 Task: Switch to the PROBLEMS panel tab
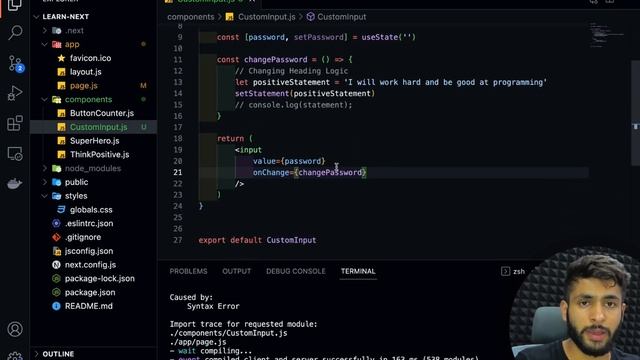pyautogui.click(x=189, y=271)
